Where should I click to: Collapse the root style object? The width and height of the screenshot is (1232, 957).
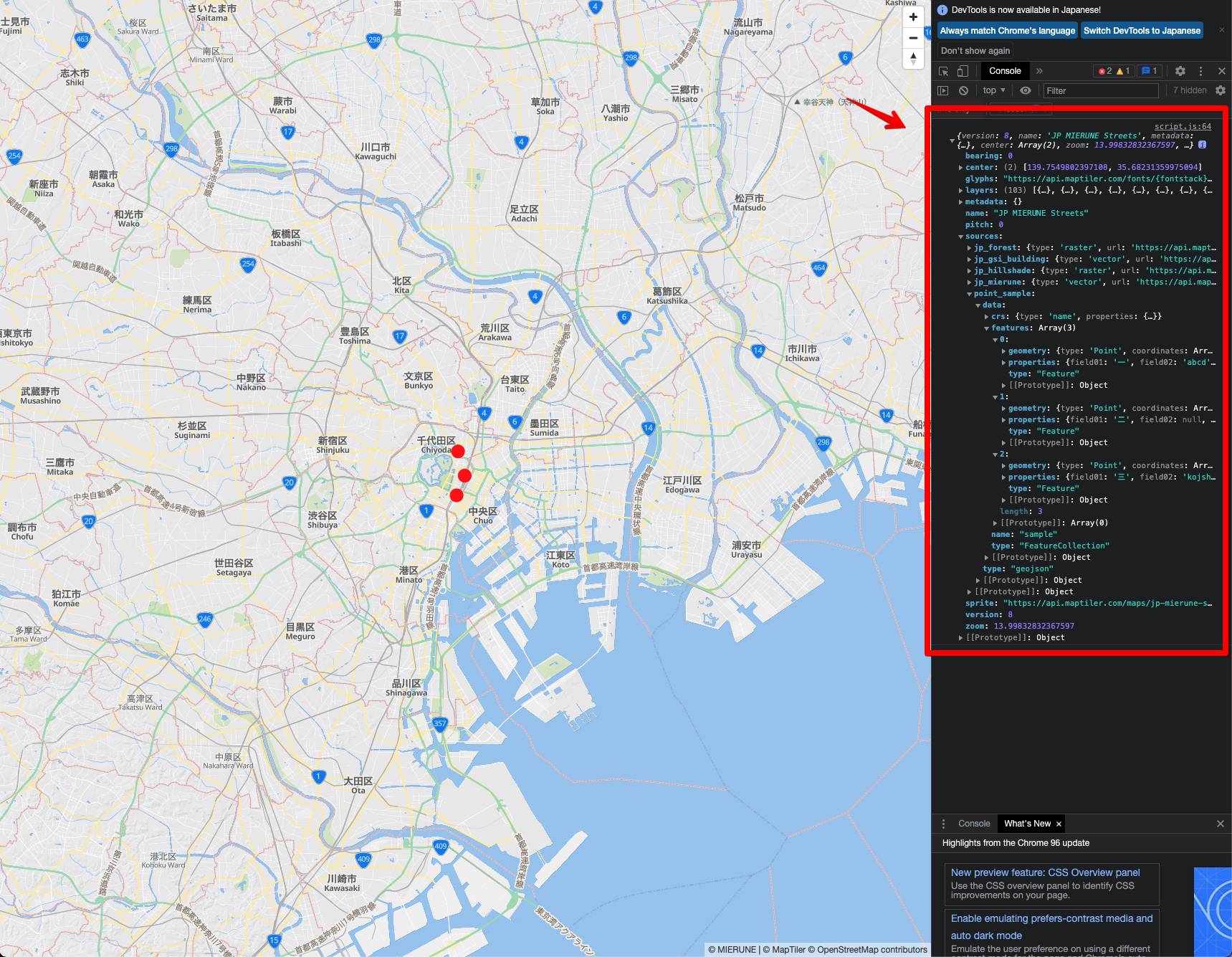click(952, 141)
